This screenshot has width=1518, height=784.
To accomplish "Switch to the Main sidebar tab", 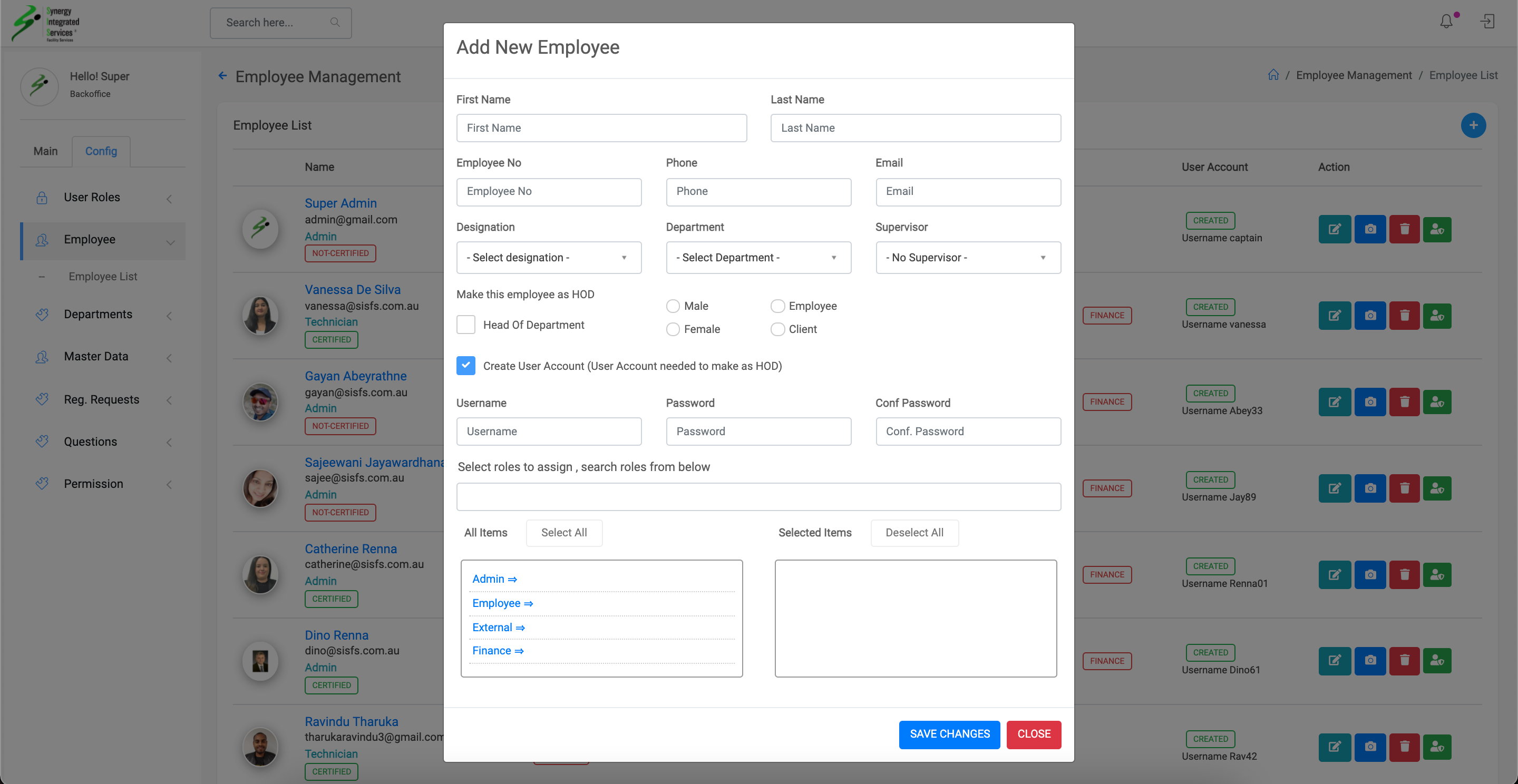I will (45, 151).
